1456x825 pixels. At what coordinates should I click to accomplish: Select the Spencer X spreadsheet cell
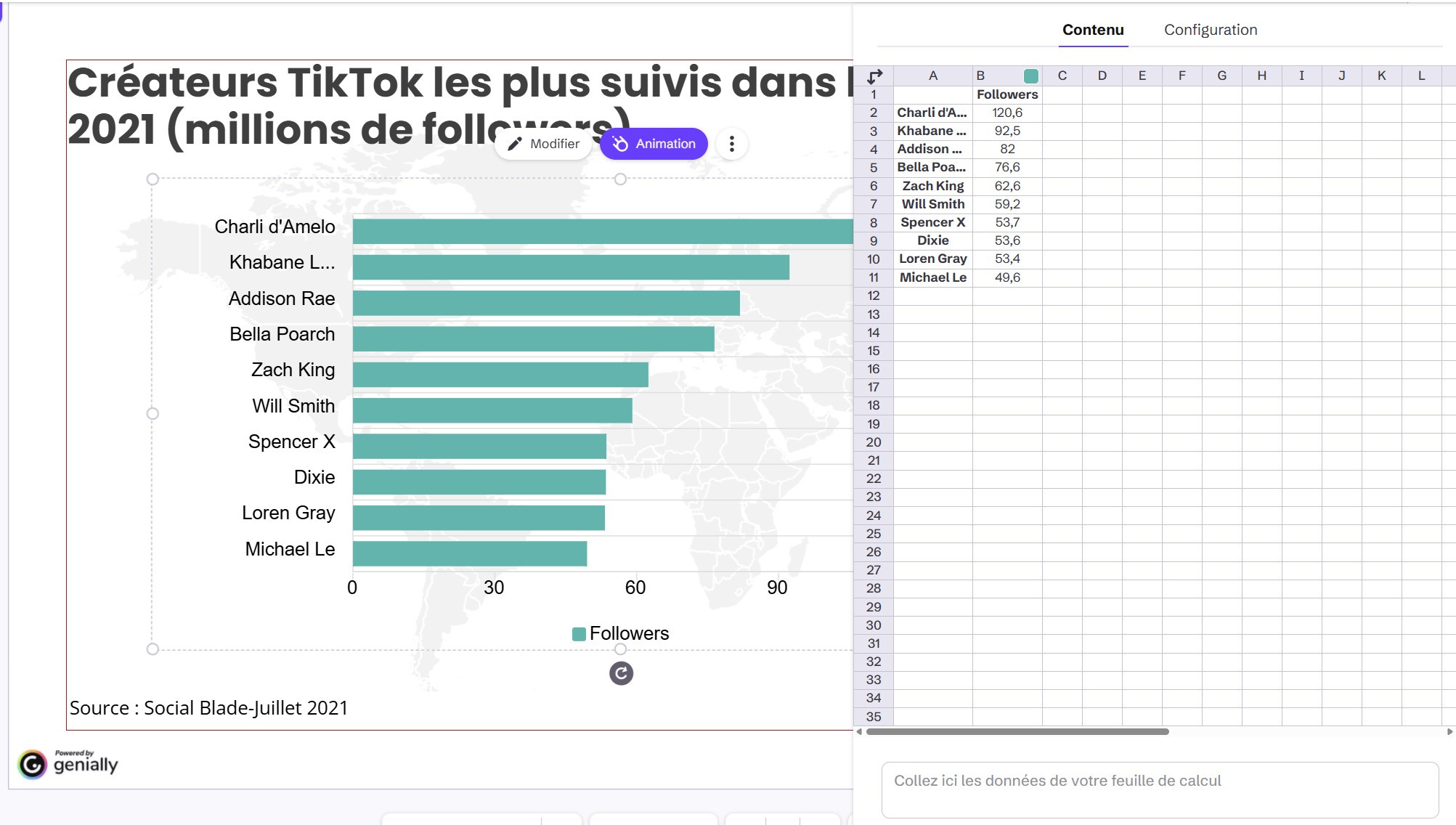click(x=933, y=222)
